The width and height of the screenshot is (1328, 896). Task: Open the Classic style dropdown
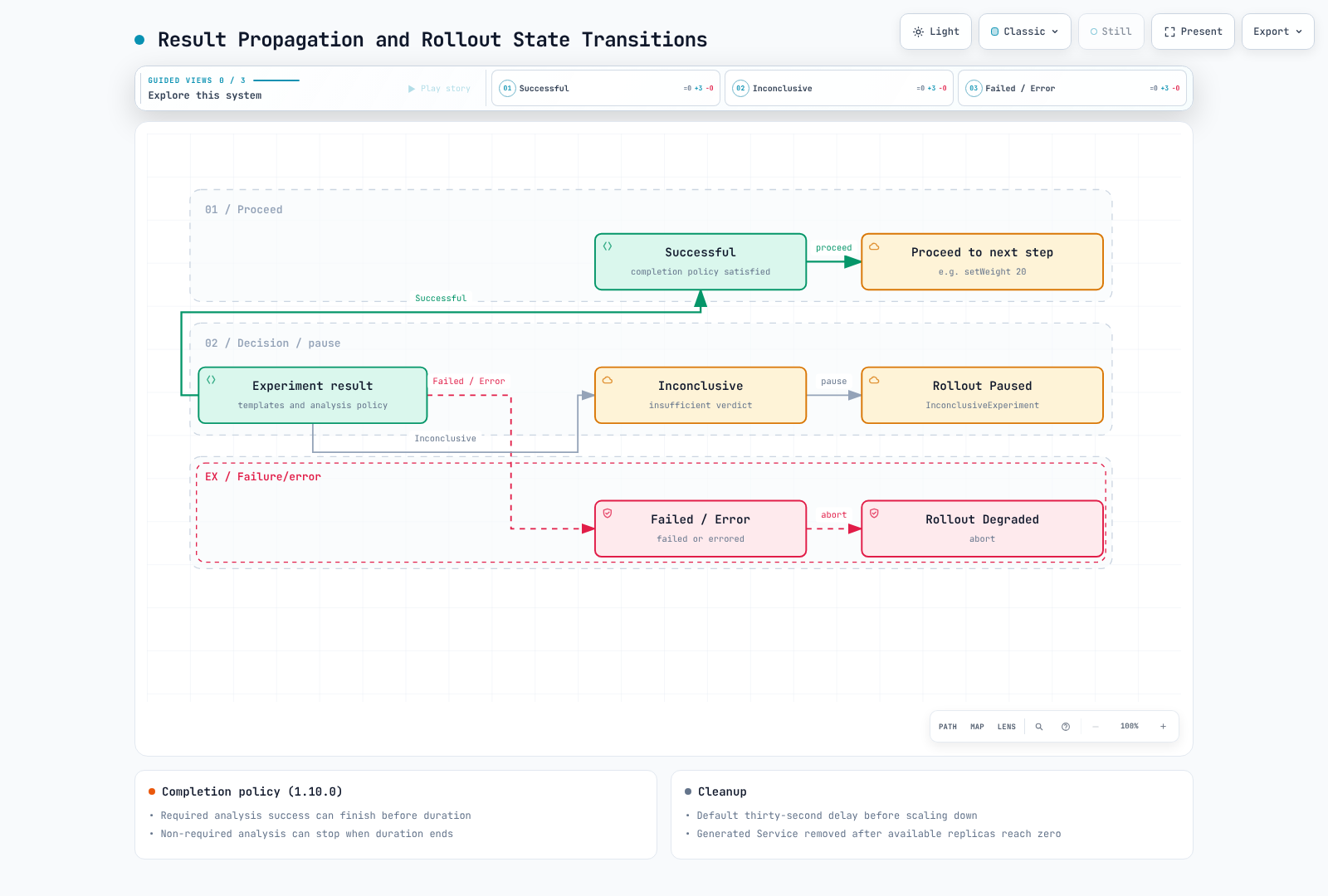pyautogui.click(x=1024, y=32)
